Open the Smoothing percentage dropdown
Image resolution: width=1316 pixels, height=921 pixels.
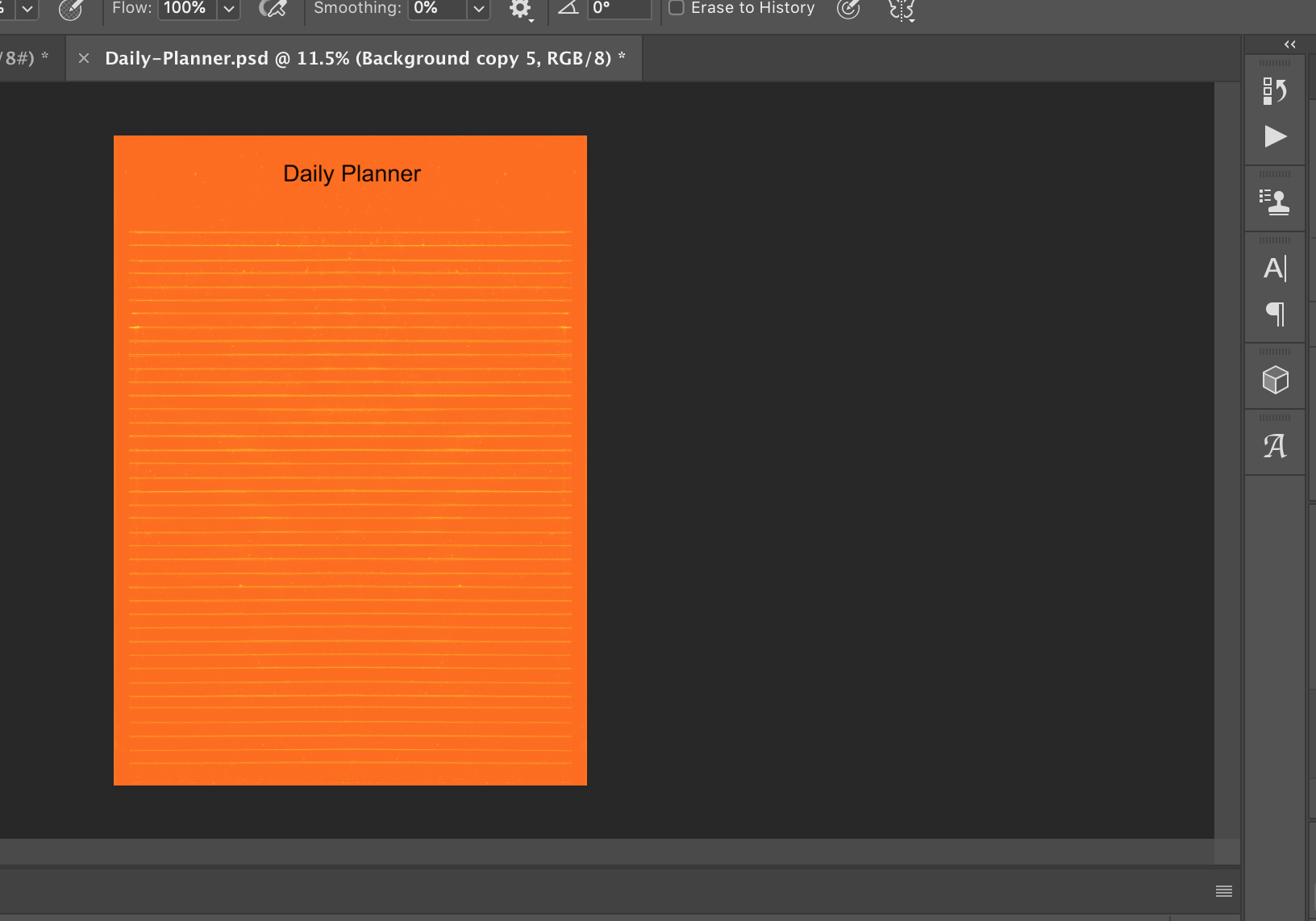click(x=478, y=10)
